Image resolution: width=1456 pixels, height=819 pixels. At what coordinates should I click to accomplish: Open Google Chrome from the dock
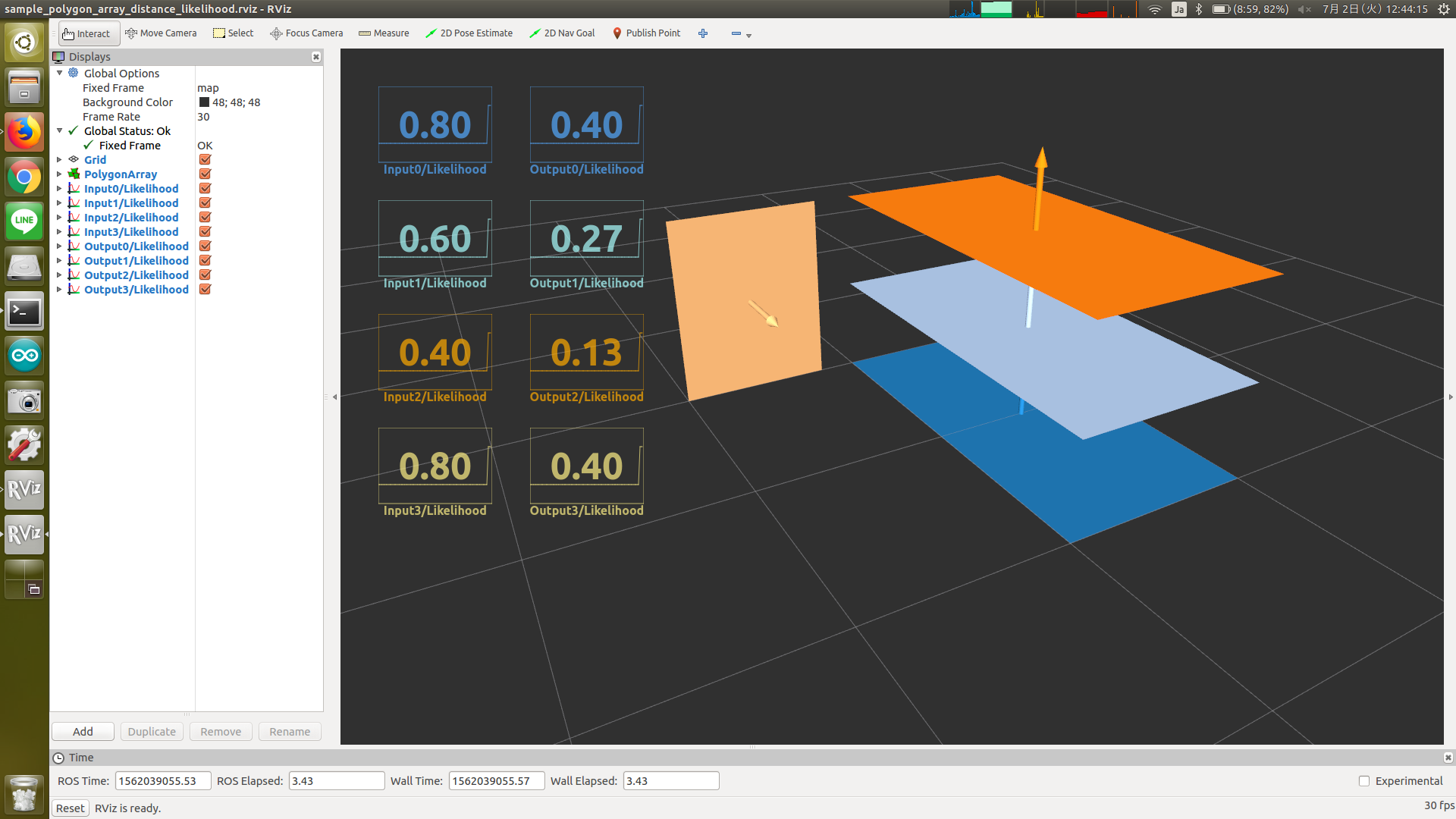pos(24,177)
